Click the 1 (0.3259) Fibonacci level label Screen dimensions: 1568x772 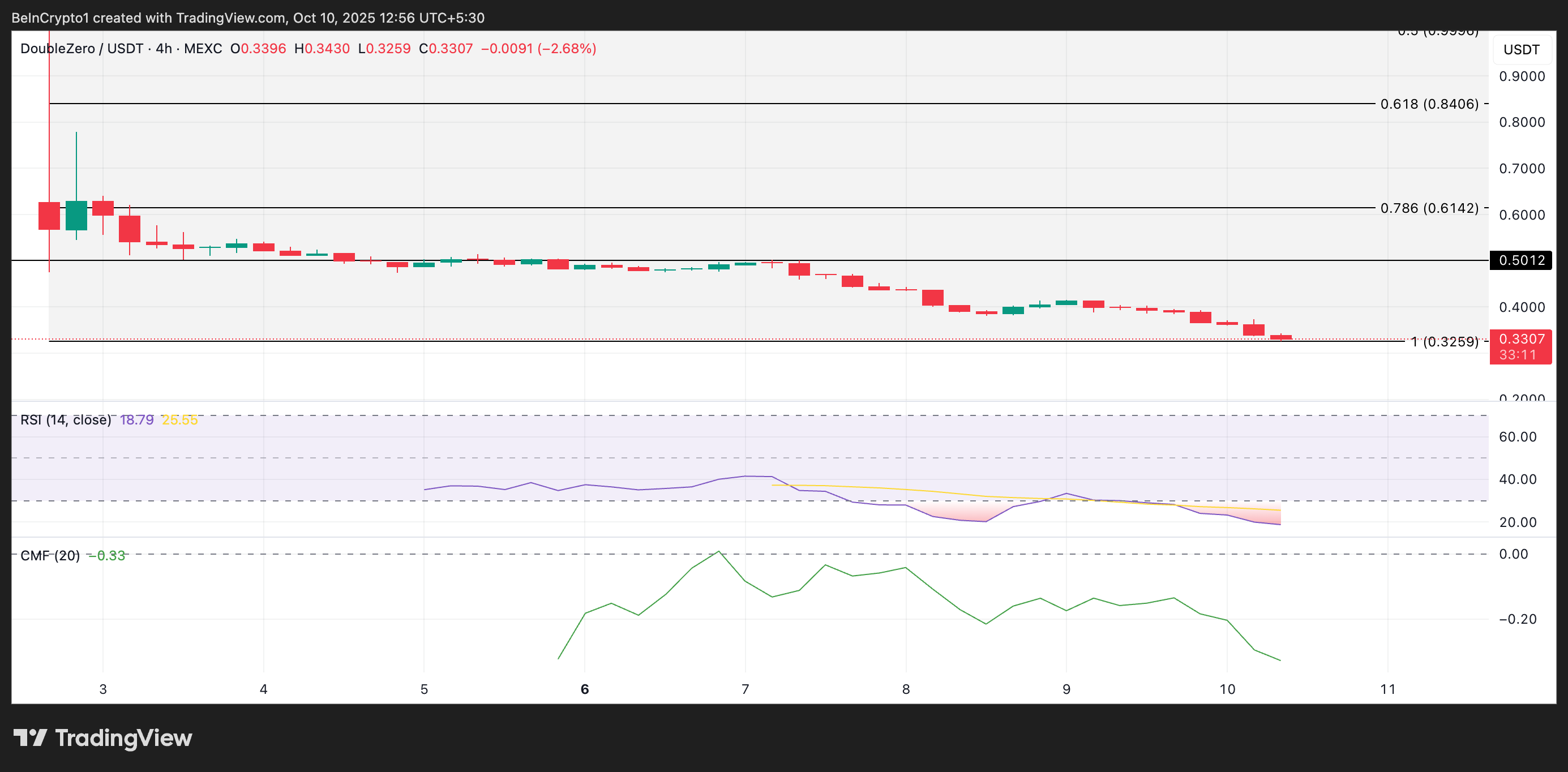1444,342
